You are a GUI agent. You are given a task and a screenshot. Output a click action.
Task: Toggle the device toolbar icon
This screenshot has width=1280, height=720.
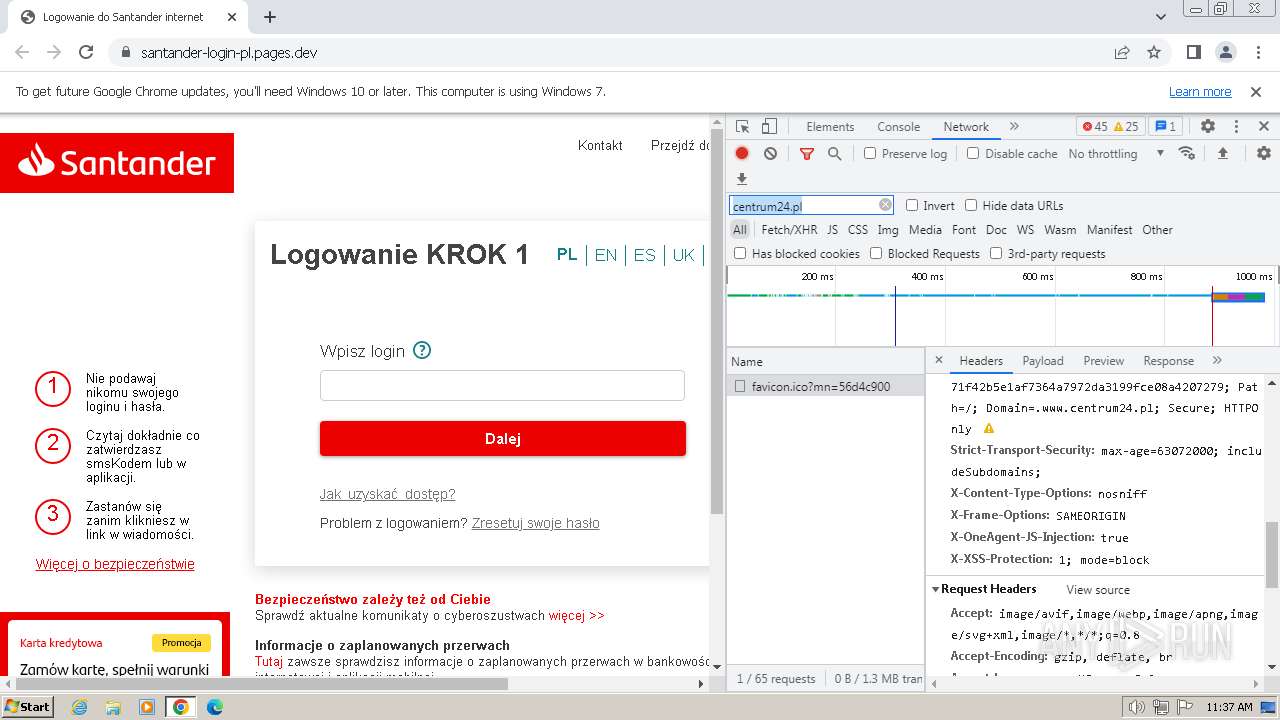click(x=769, y=127)
